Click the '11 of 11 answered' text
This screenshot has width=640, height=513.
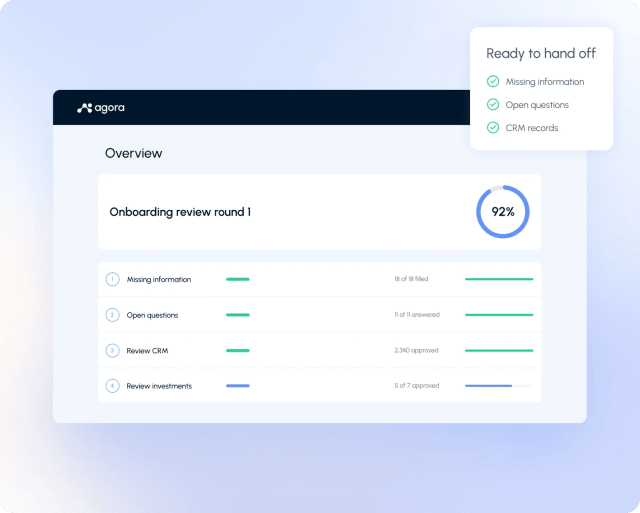pyautogui.click(x=417, y=315)
